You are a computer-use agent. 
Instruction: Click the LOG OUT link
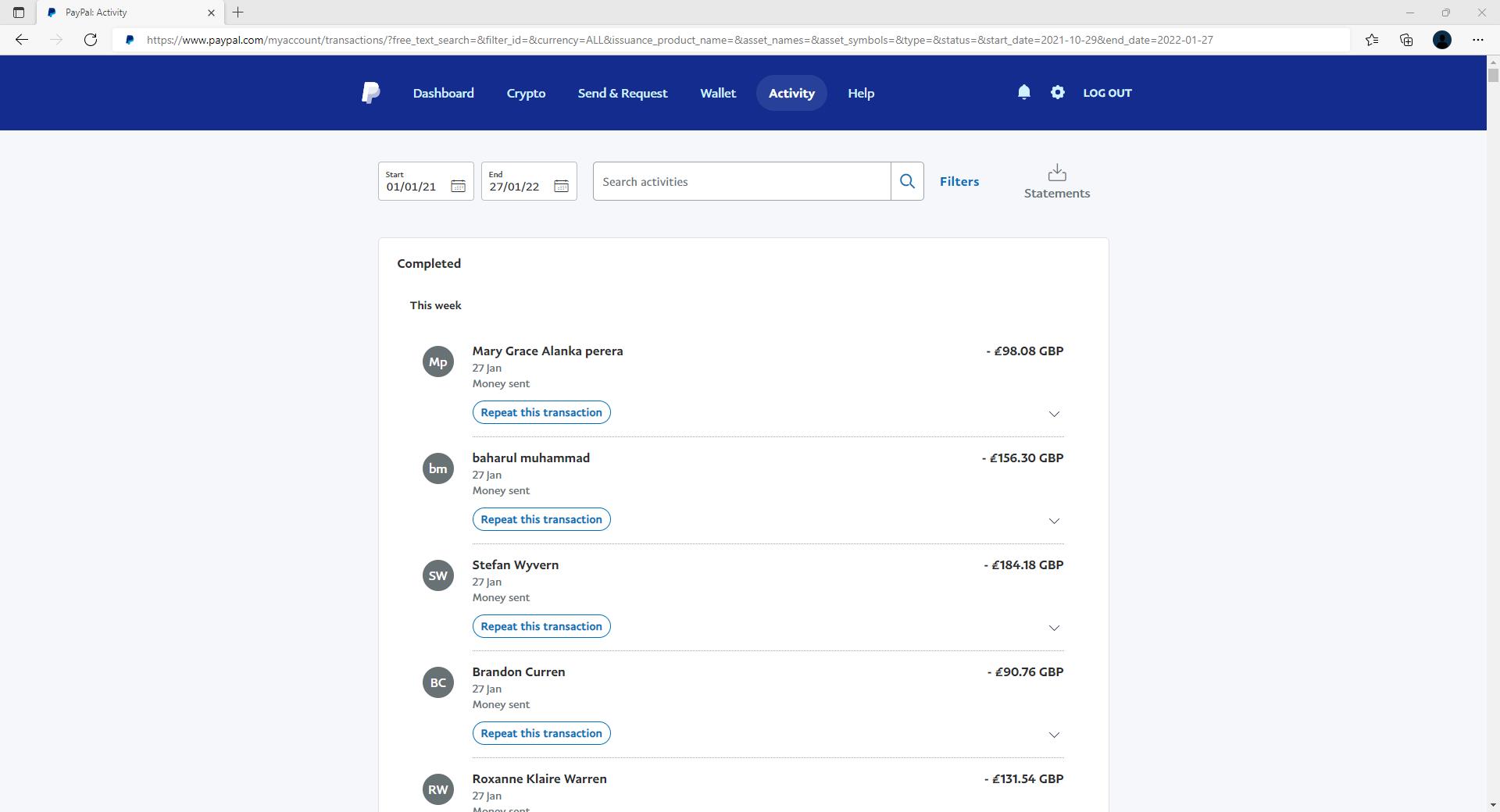1106,93
